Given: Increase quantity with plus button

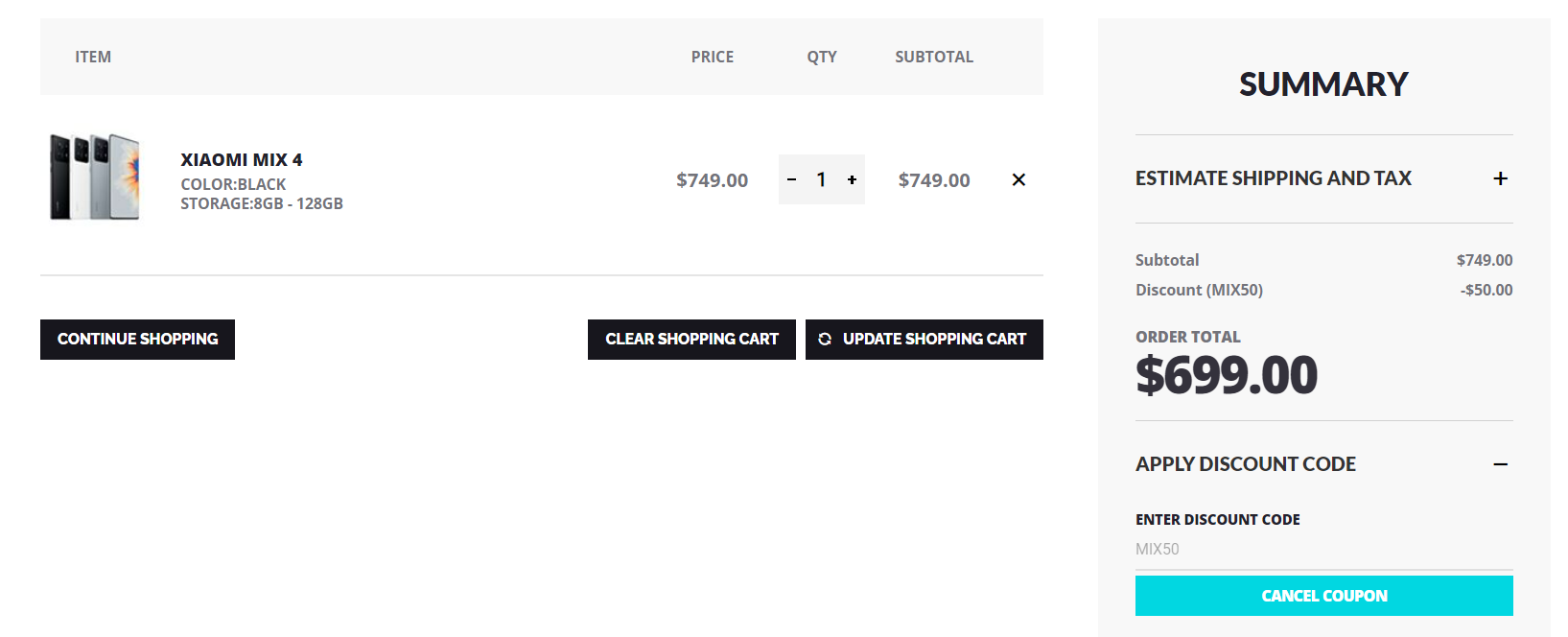Looking at the screenshot, I should click(852, 179).
